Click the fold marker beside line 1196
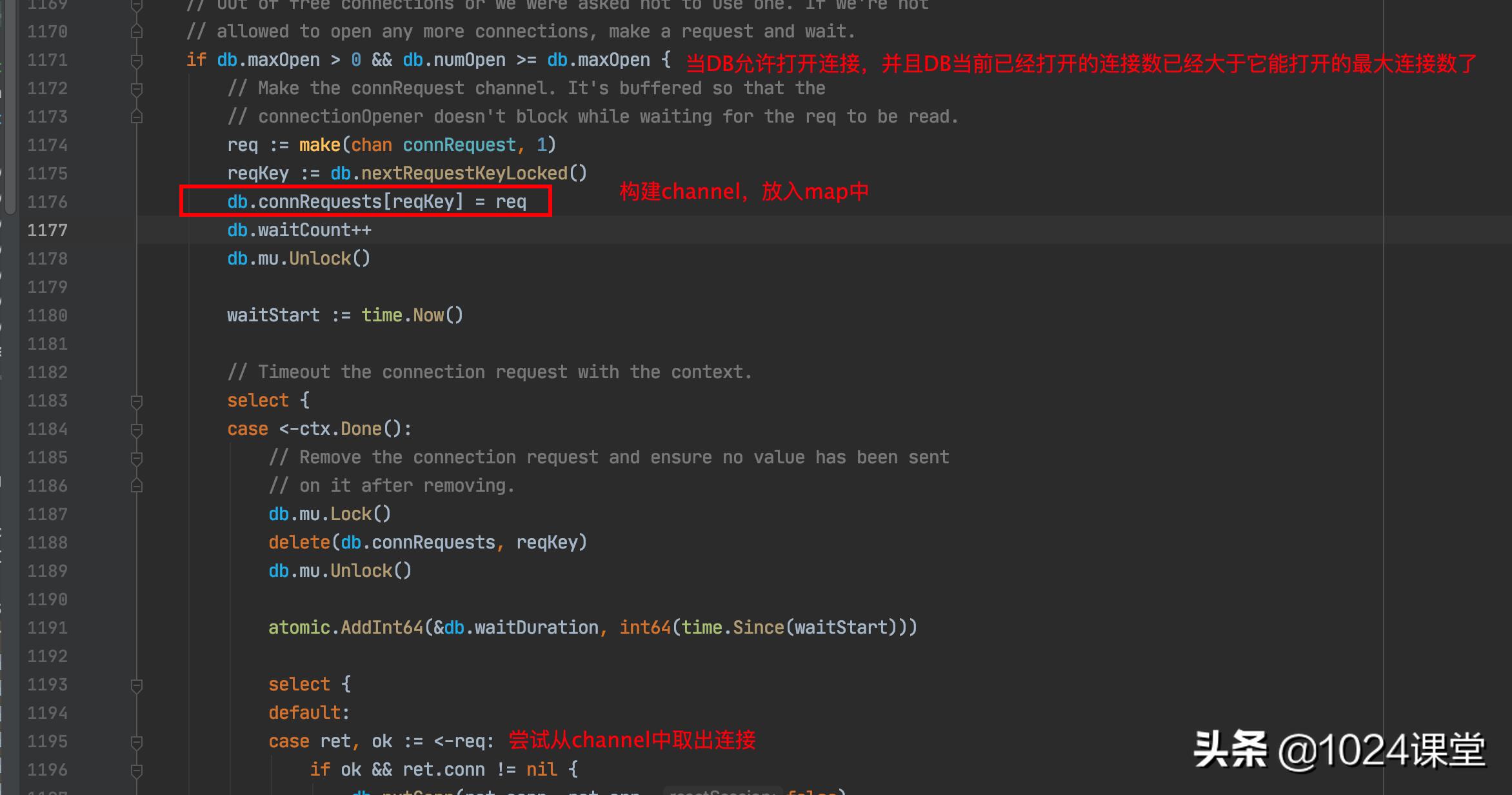 click(135, 769)
